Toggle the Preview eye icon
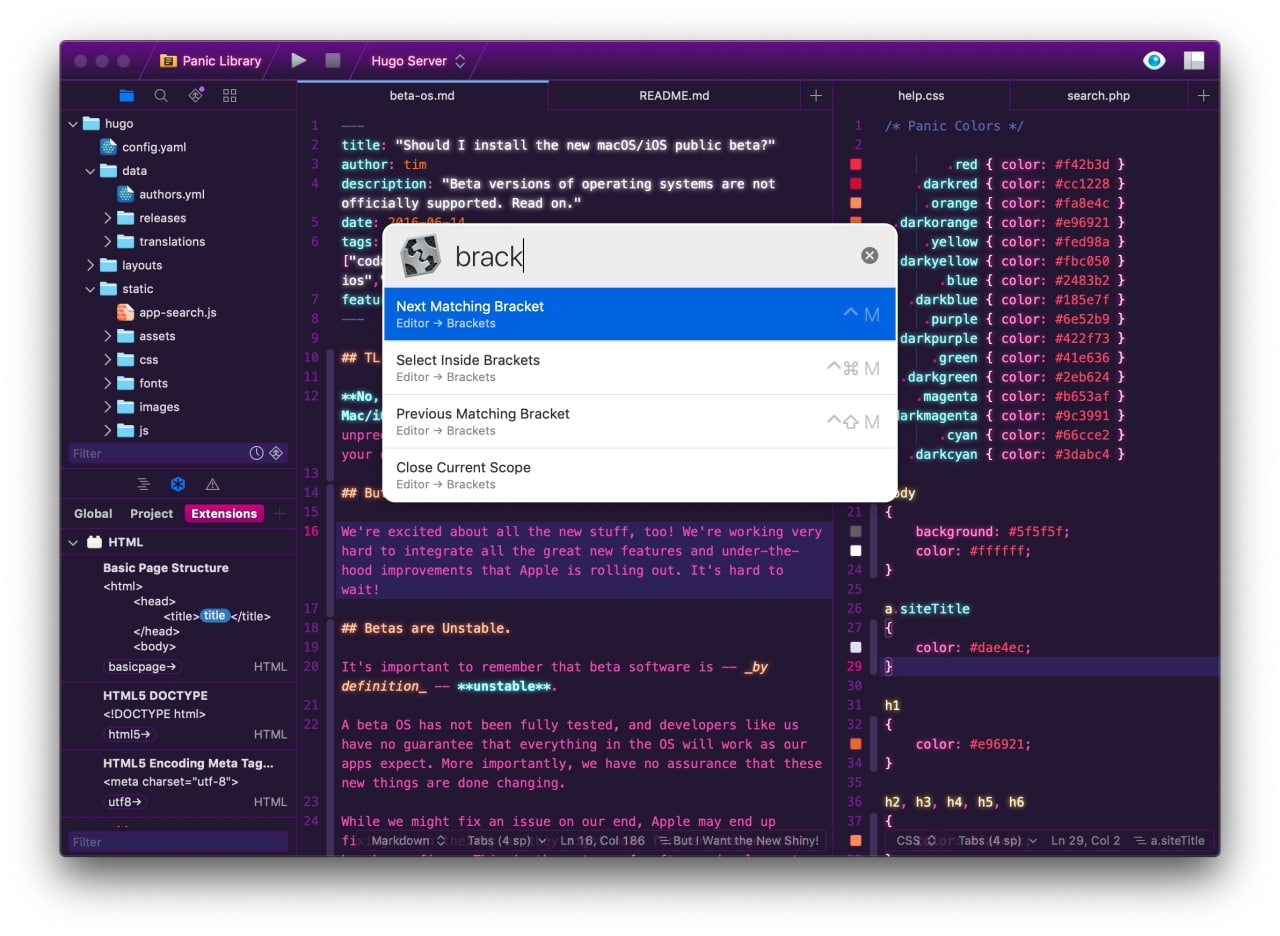Image resolution: width=1280 pixels, height=936 pixels. pos(1153,60)
